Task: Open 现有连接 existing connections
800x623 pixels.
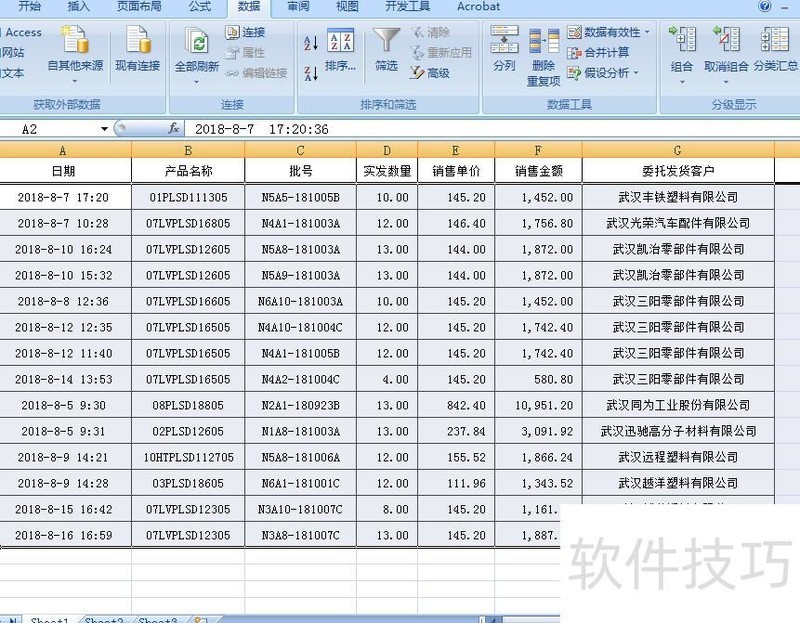Action: (137, 51)
